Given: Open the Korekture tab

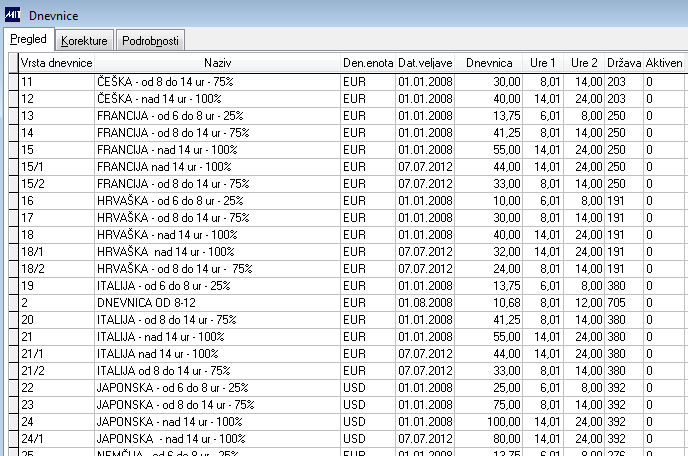Looking at the screenshot, I should pyautogui.click(x=84, y=40).
